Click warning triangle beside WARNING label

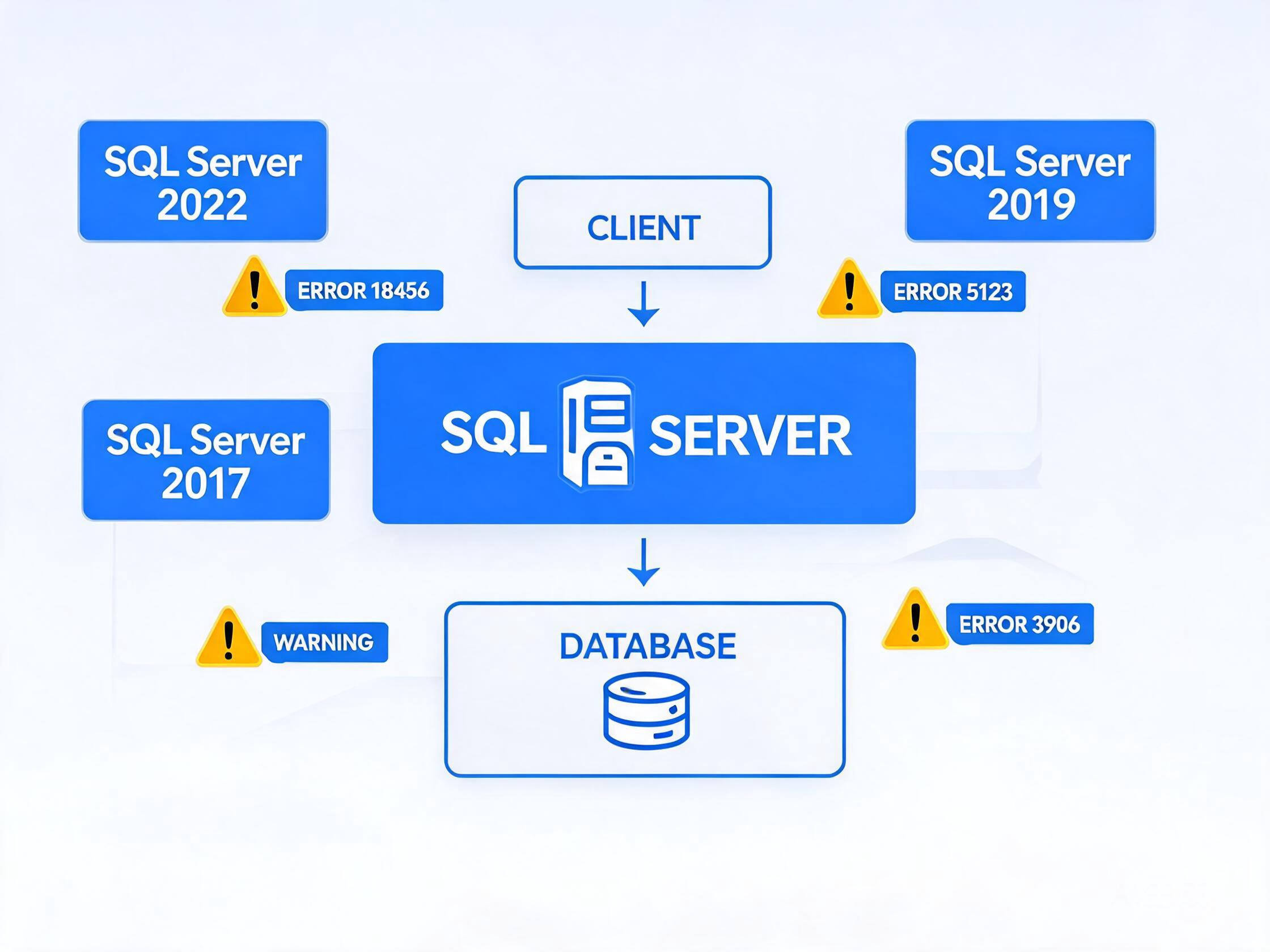[228, 637]
